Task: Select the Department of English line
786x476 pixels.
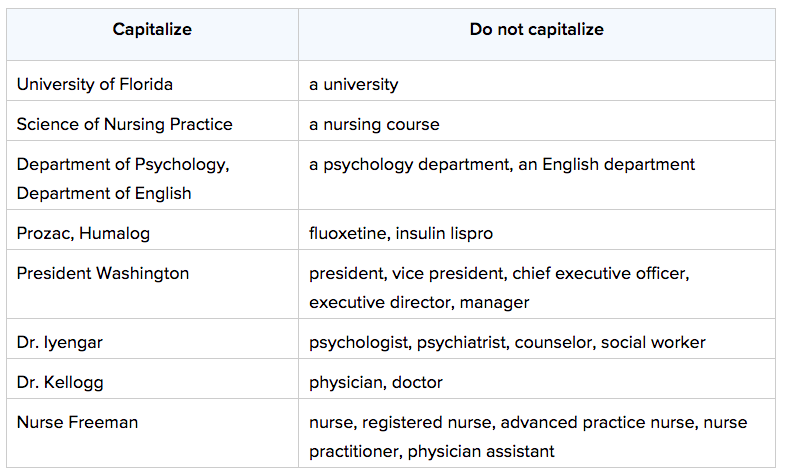Action: [x=104, y=193]
